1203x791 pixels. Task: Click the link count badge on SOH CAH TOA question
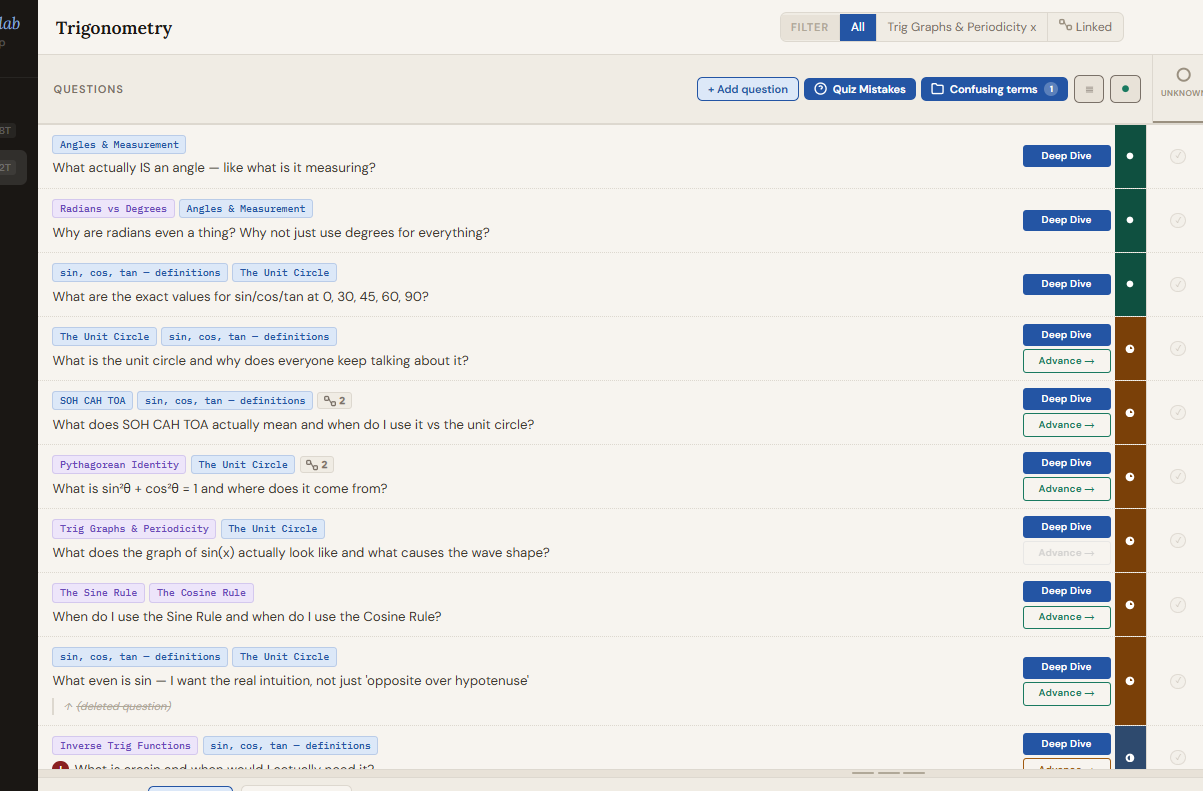tap(334, 401)
